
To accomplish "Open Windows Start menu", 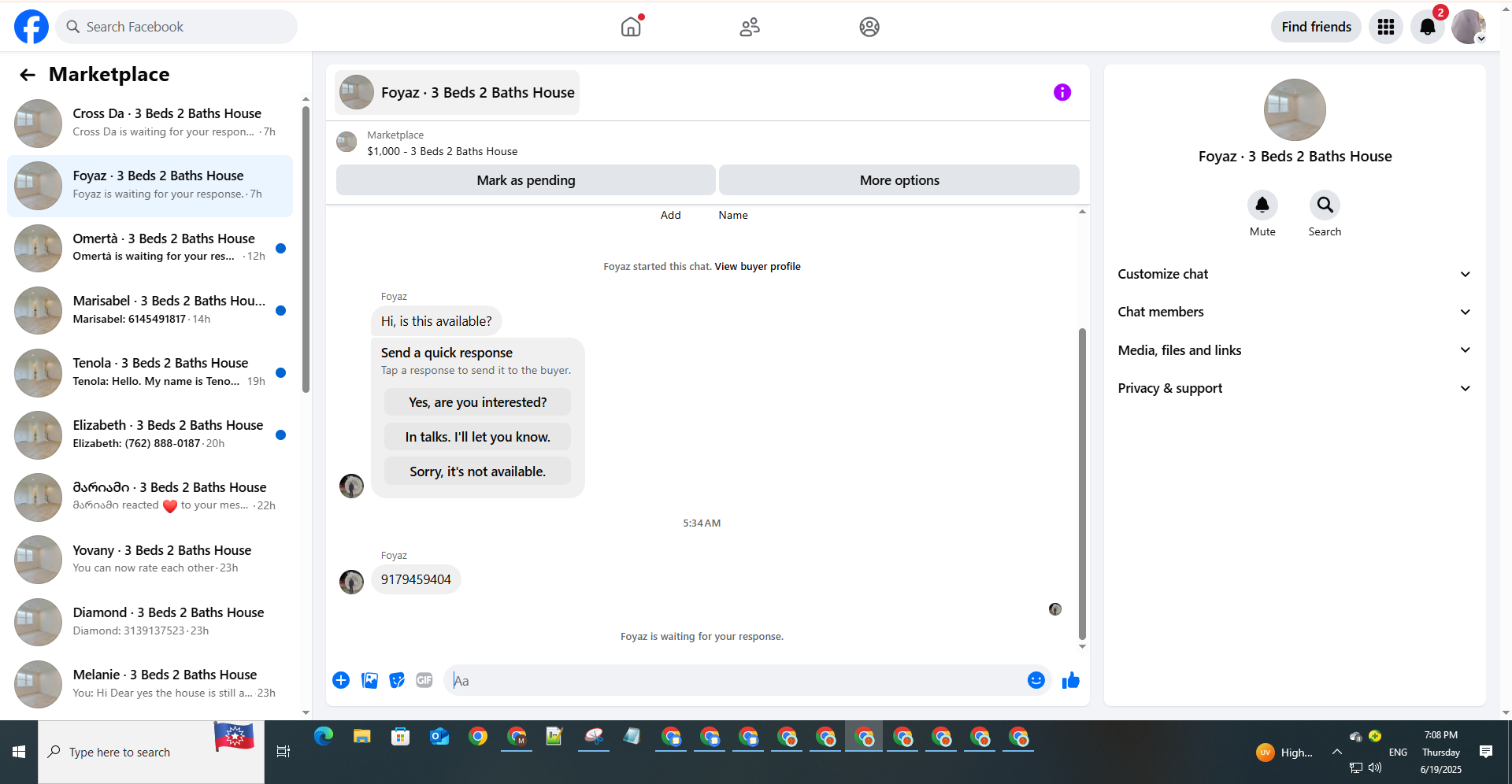I will click(19, 752).
